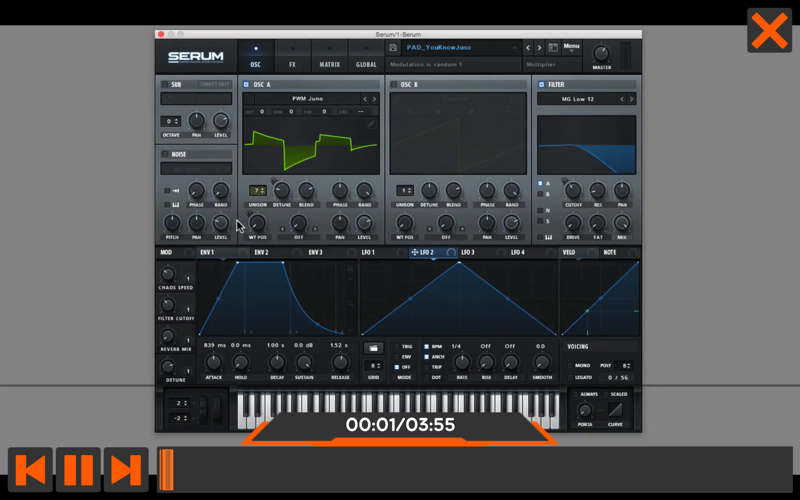800x500 pixels.
Task: Enable LFO TRIG mode
Action: coord(397,347)
